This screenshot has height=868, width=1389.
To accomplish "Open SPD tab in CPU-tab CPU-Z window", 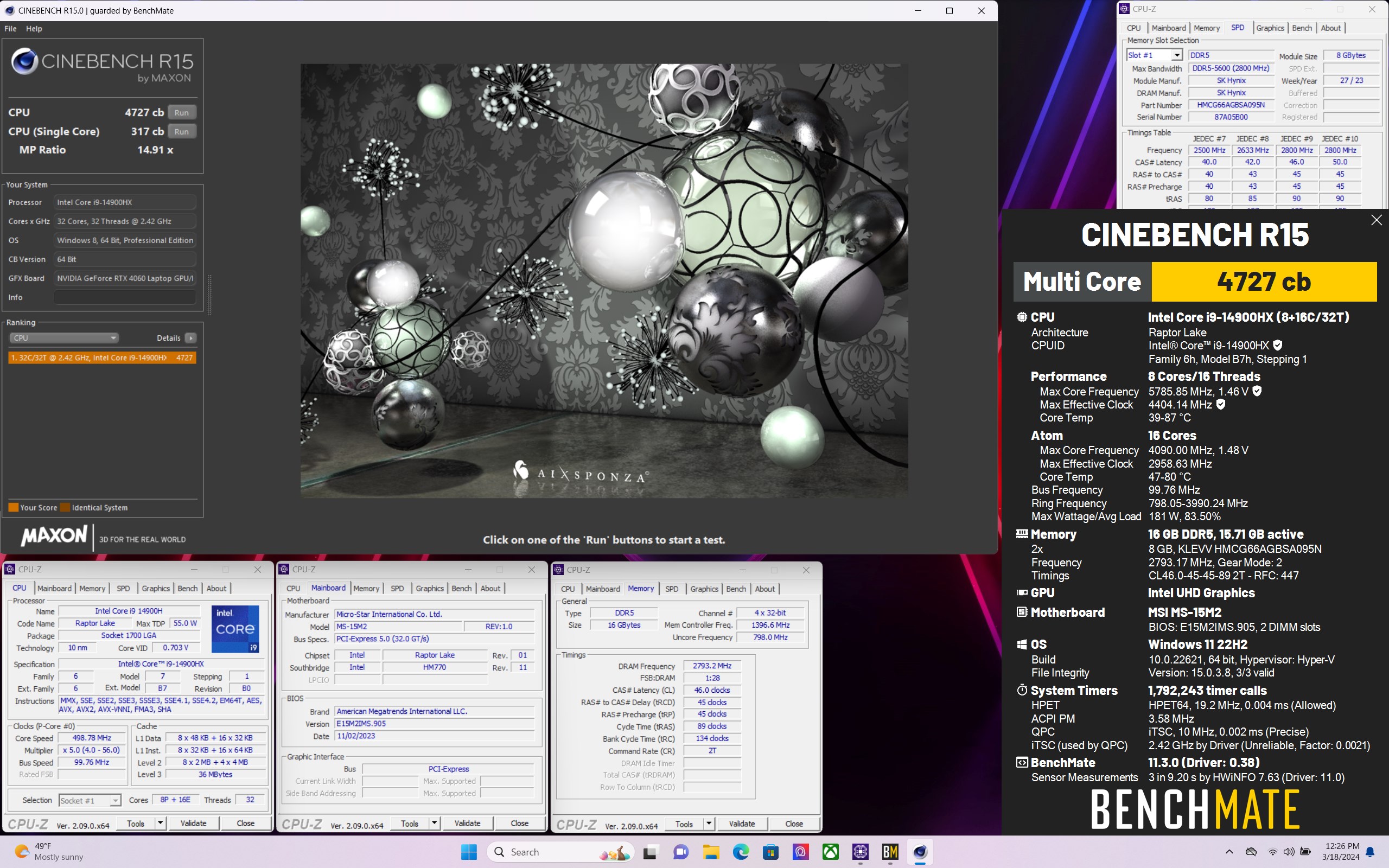I will tap(123, 589).
